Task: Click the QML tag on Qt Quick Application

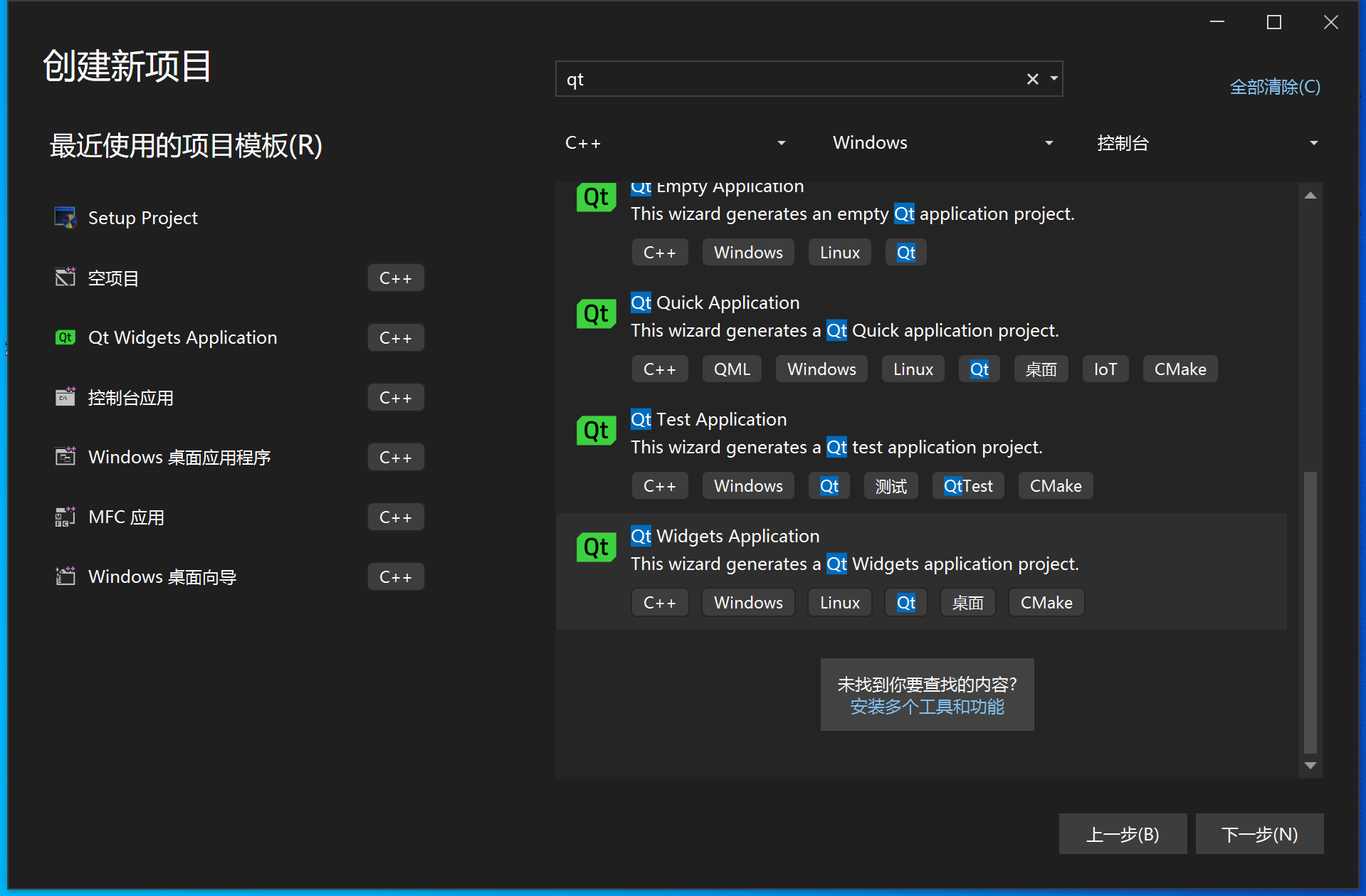Action: point(732,369)
